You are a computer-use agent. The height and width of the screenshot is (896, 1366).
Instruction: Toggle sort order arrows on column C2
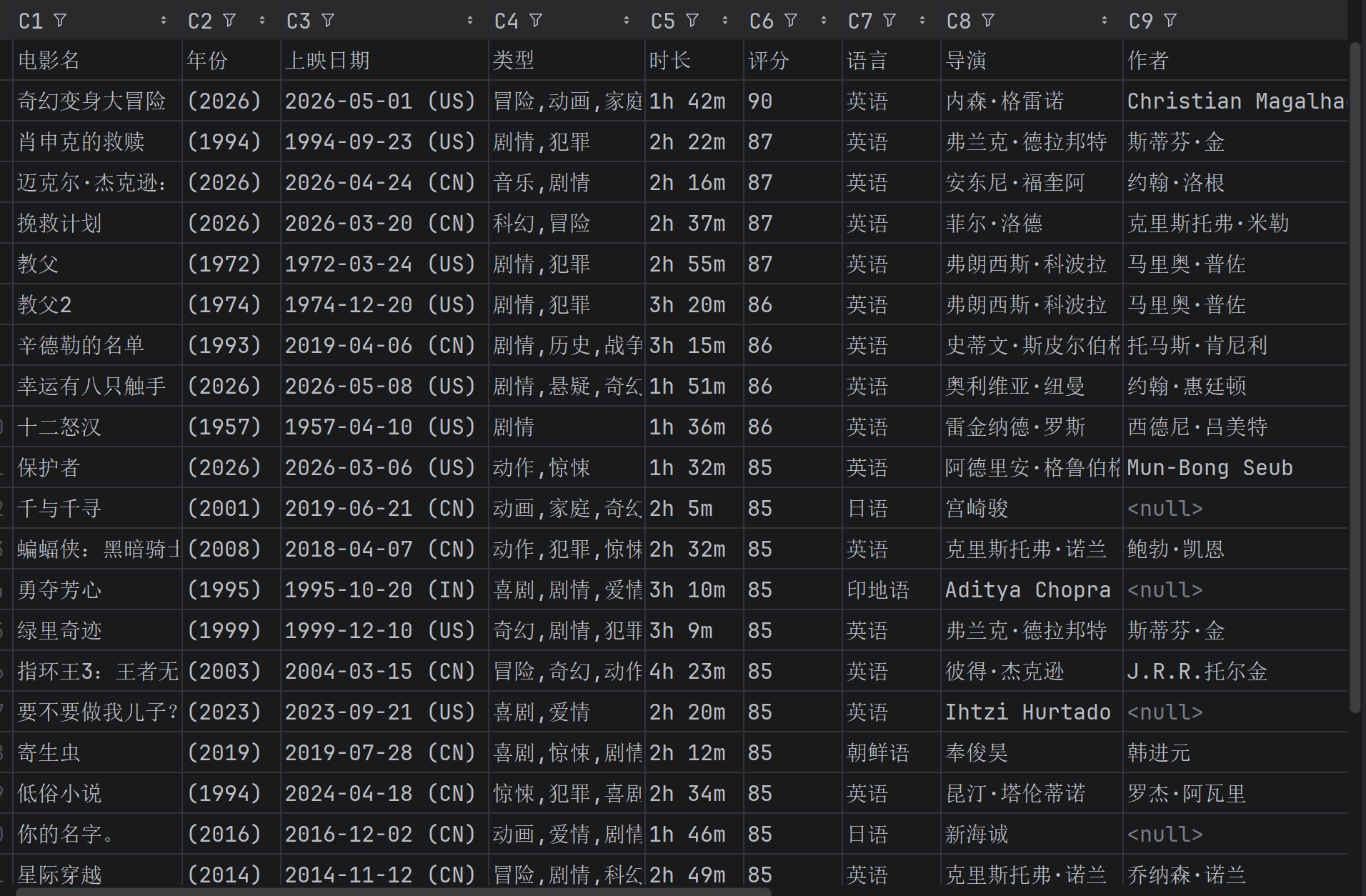262,21
